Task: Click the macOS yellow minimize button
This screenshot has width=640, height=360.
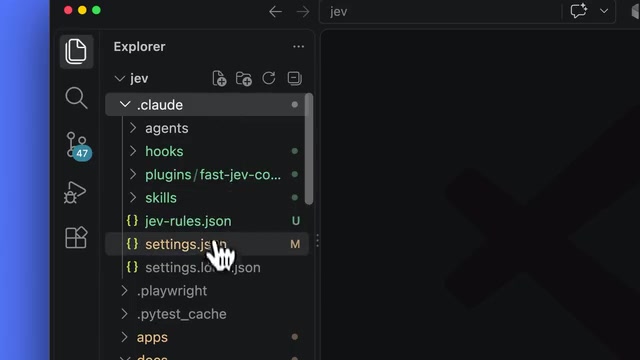Action: point(82,10)
